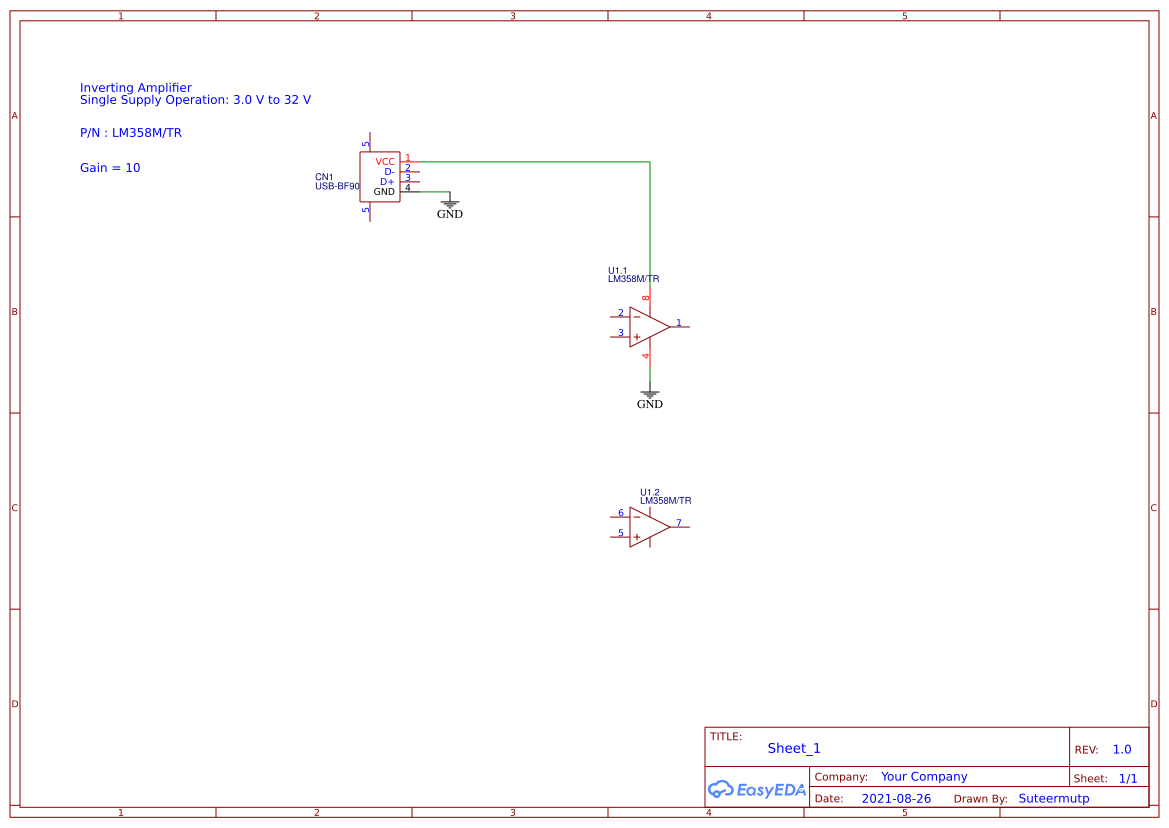Screen dimensions: 1169x828
Task: Click column marker 3 on top frame border
Action: 511,16
